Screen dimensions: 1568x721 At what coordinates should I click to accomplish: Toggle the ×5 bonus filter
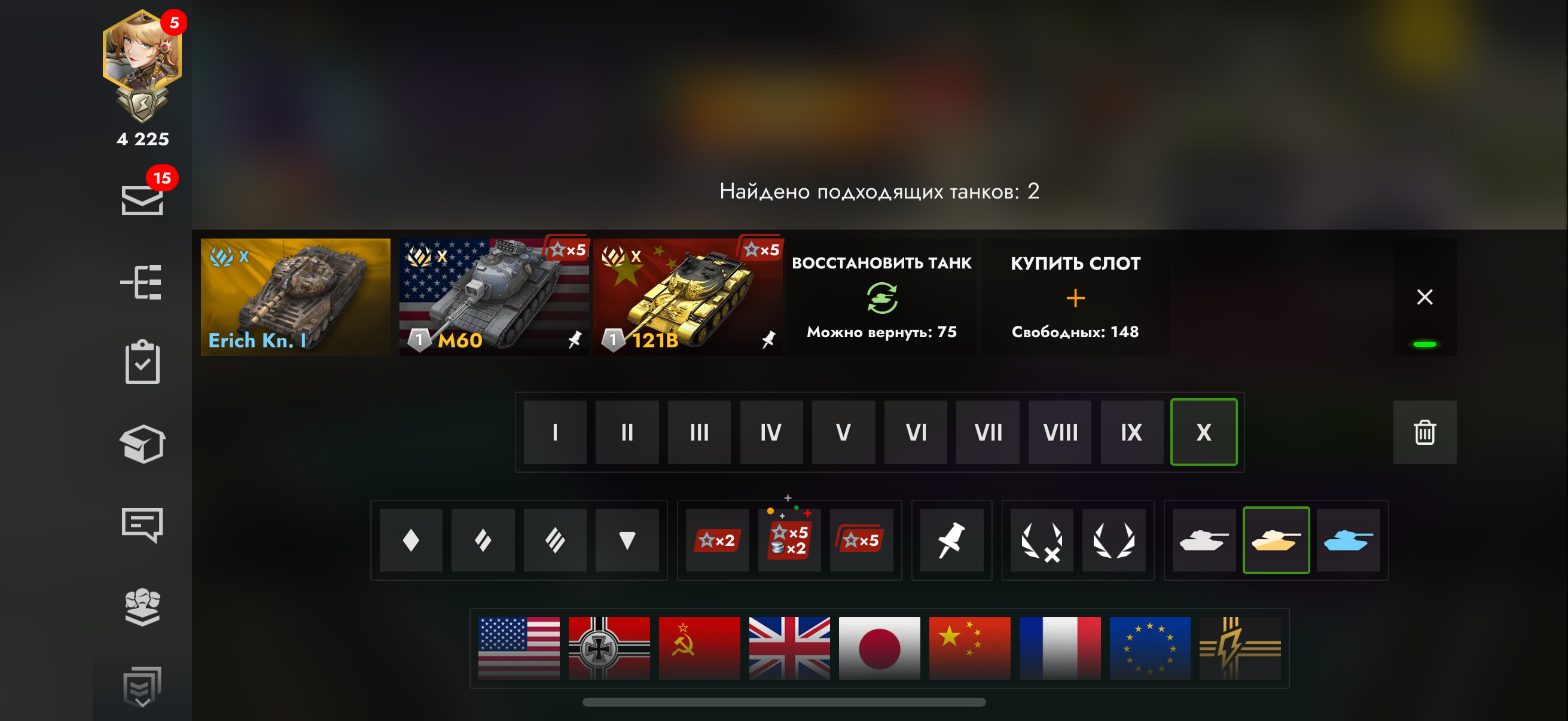[861, 540]
